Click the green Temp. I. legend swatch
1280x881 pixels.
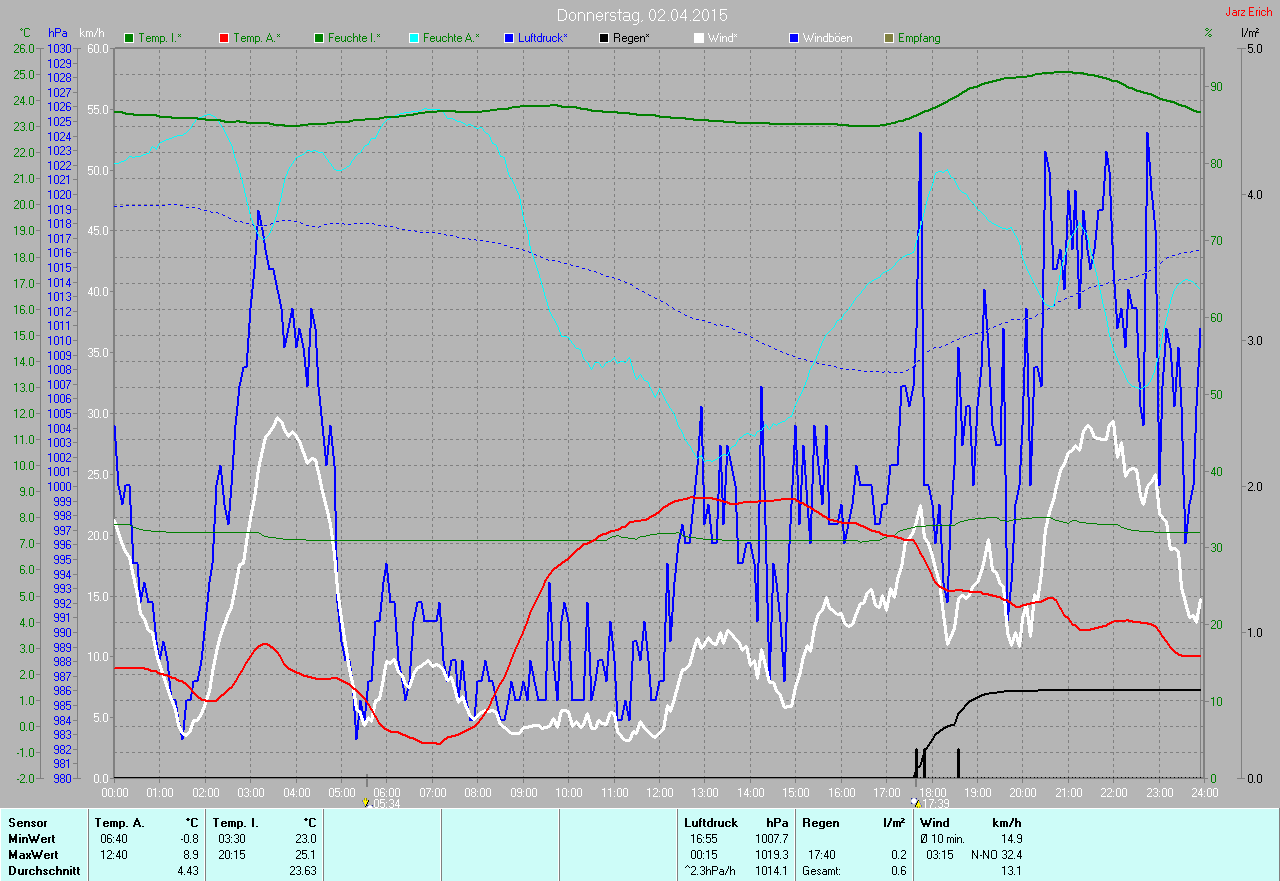click(x=128, y=38)
